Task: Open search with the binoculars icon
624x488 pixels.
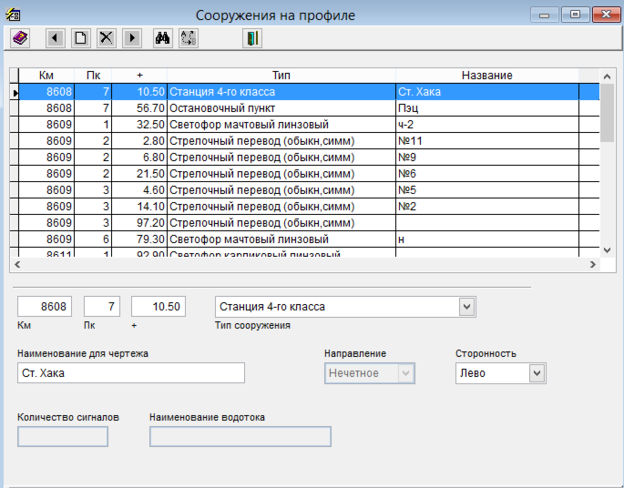Action: point(163,38)
